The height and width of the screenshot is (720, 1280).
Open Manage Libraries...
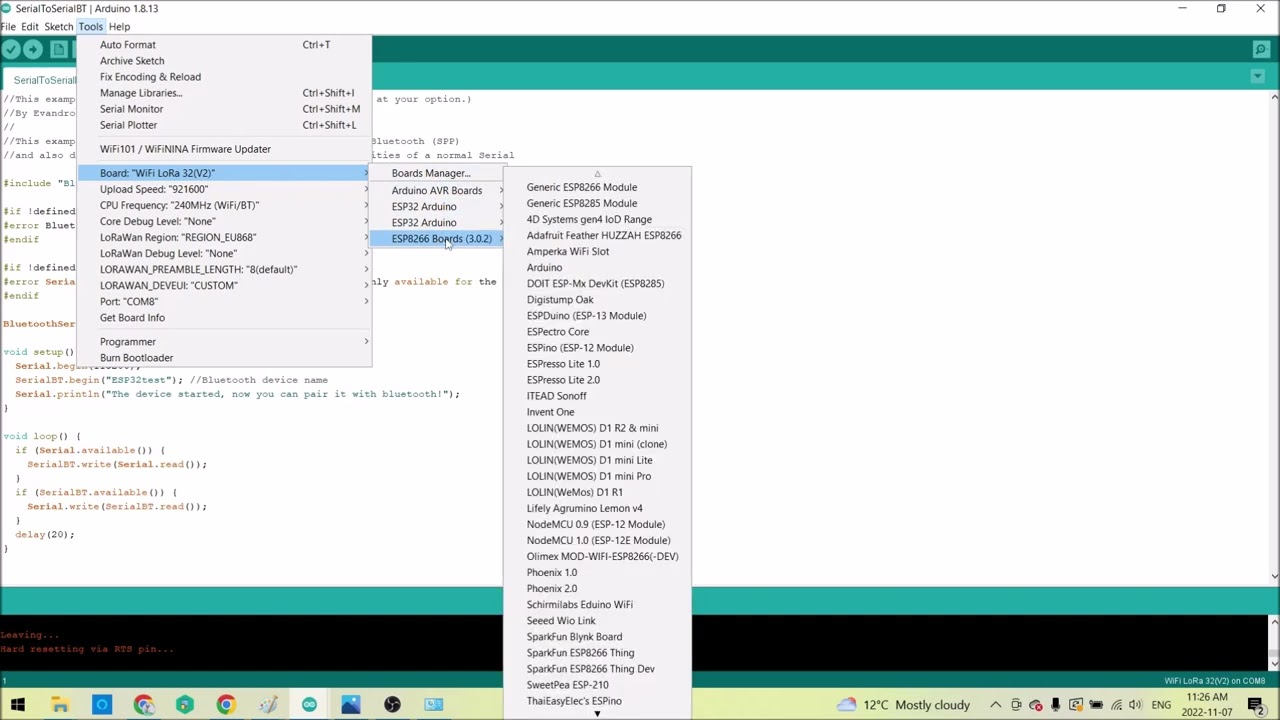click(226, 93)
